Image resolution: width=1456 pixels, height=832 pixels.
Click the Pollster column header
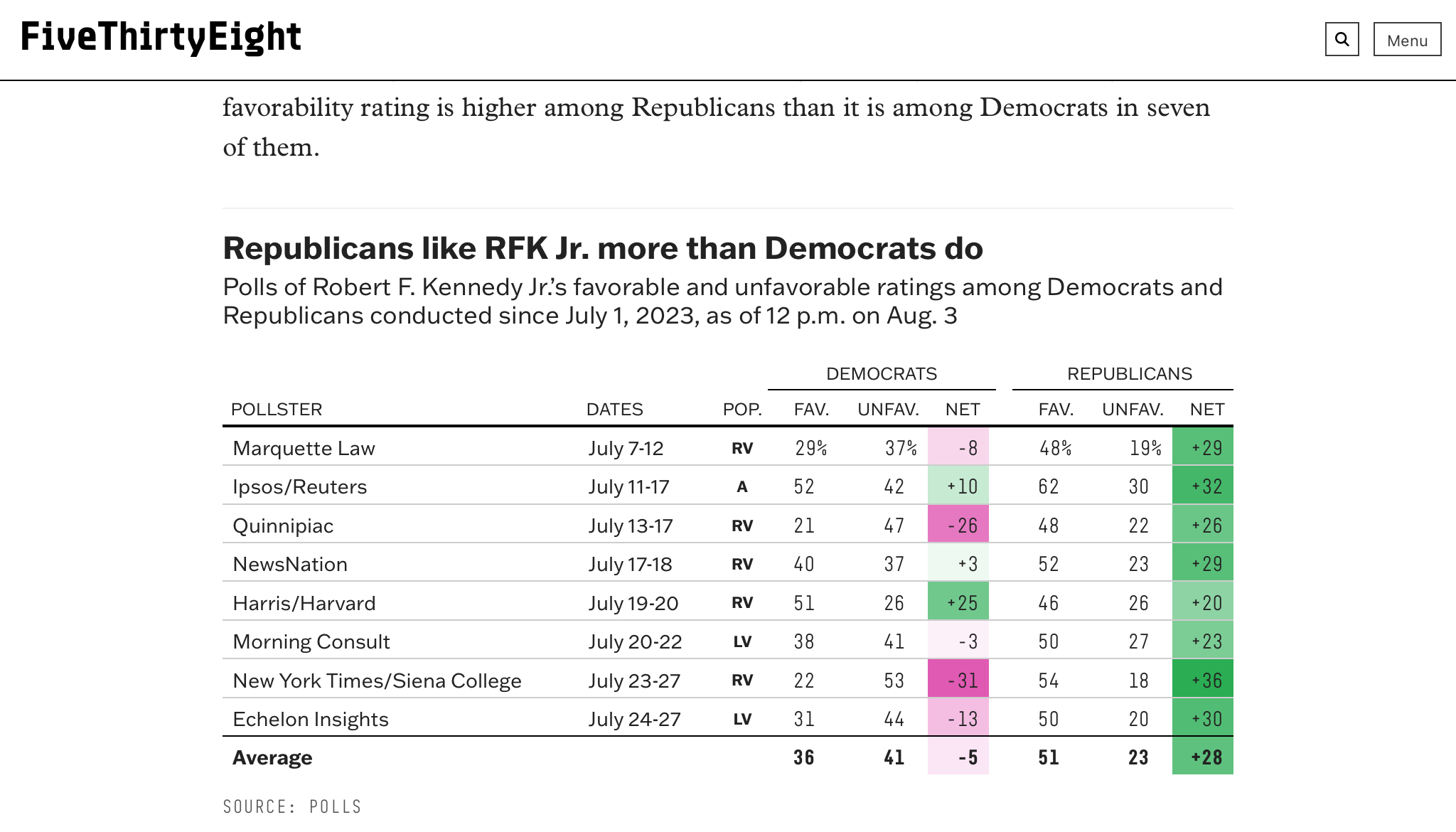277,410
